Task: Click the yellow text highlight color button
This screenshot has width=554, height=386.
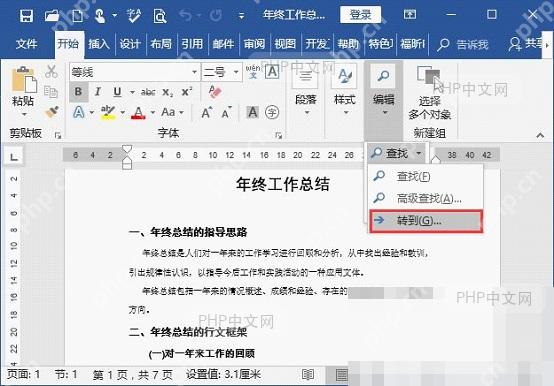Action: [x=108, y=113]
